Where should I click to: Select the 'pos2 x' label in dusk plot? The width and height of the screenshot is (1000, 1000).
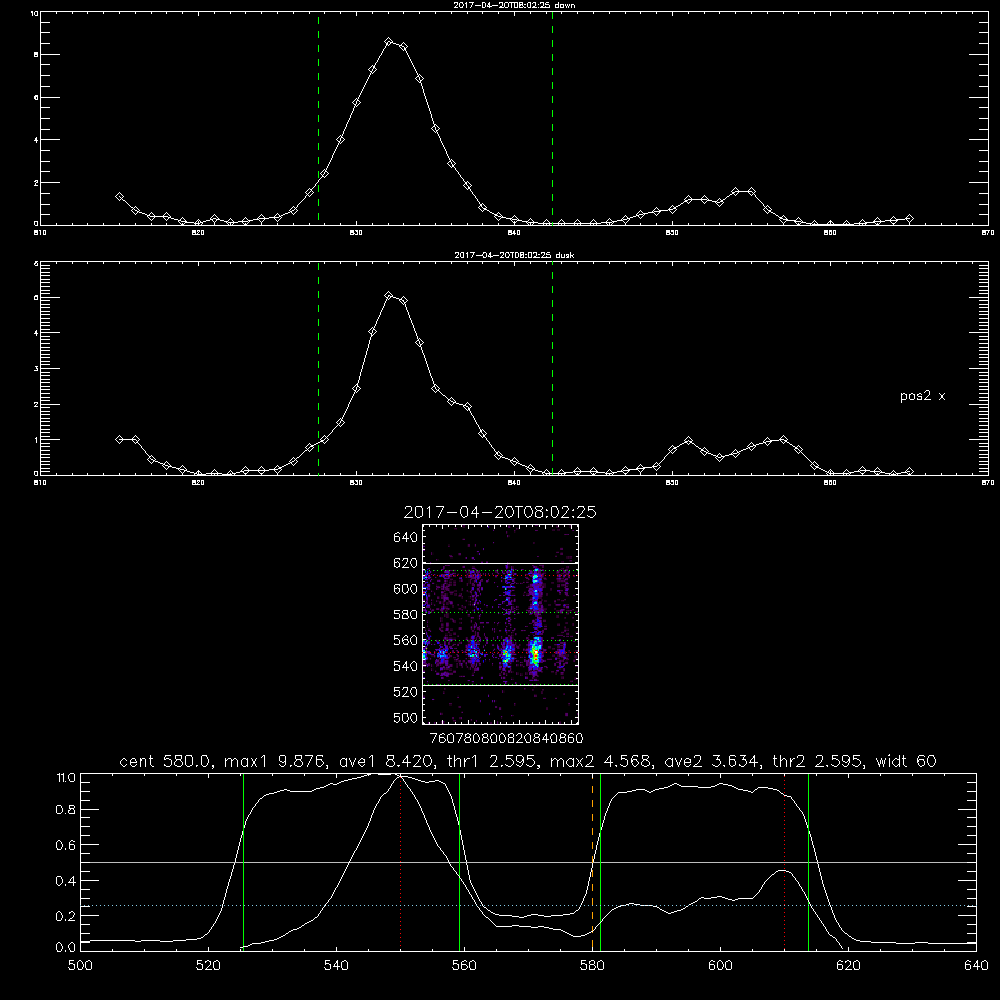tap(922, 396)
